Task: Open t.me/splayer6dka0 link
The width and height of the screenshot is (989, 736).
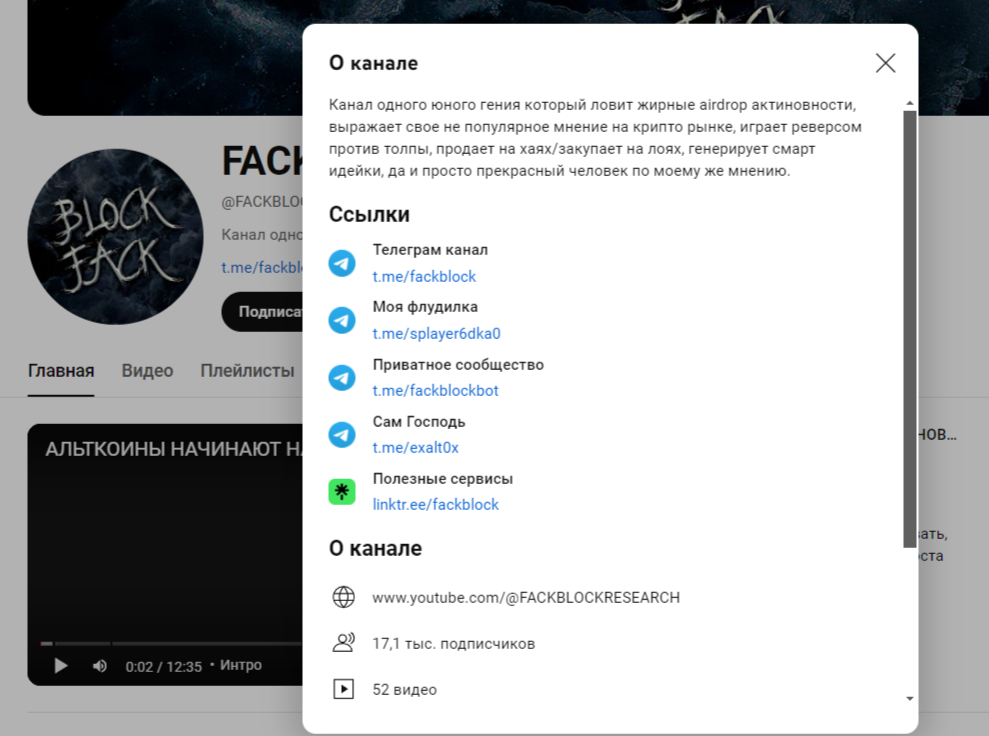Action: click(x=436, y=333)
